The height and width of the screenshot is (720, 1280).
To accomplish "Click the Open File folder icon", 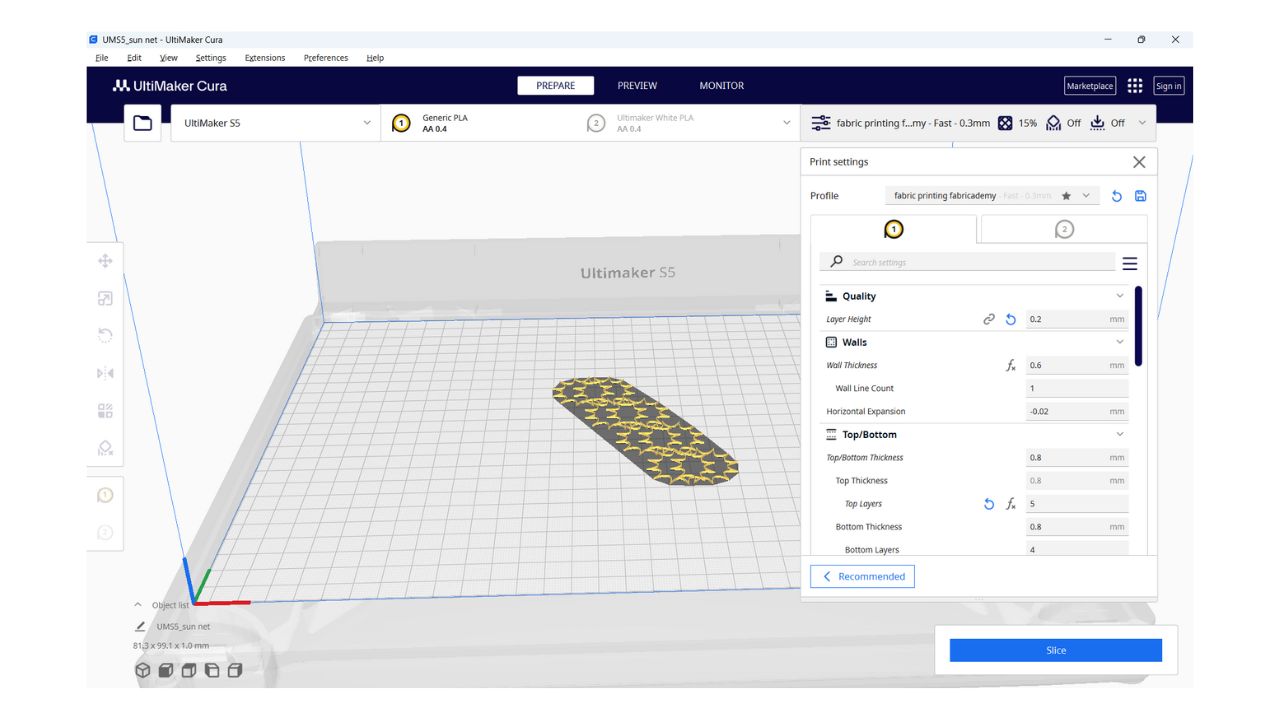I will pyautogui.click(x=142, y=123).
